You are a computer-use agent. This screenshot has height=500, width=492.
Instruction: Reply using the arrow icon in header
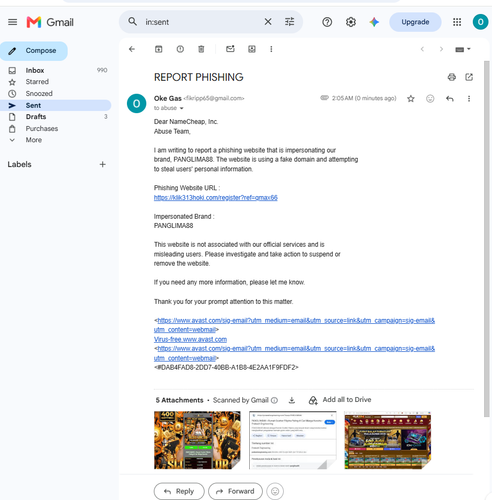(450, 99)
